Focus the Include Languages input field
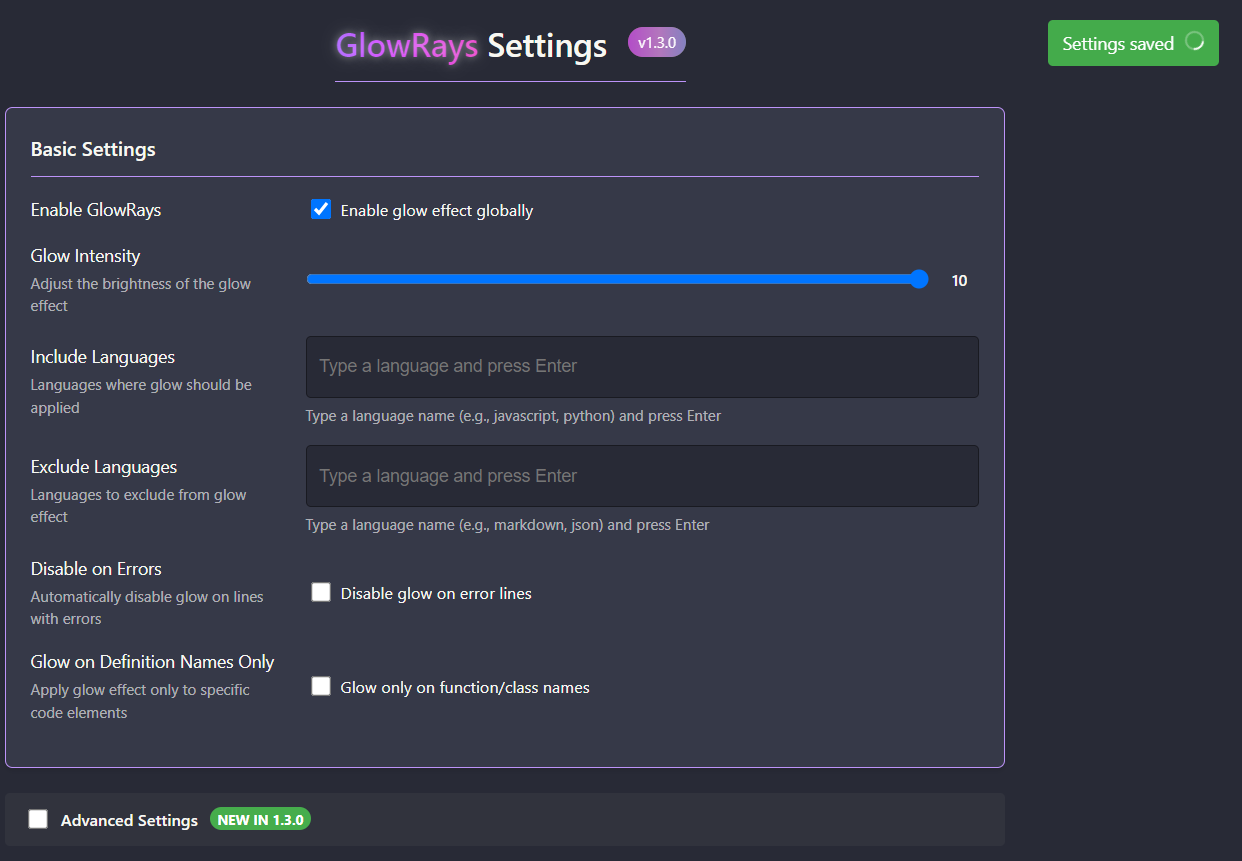Screen dimensions: 1242x861 tap(642, 366)
